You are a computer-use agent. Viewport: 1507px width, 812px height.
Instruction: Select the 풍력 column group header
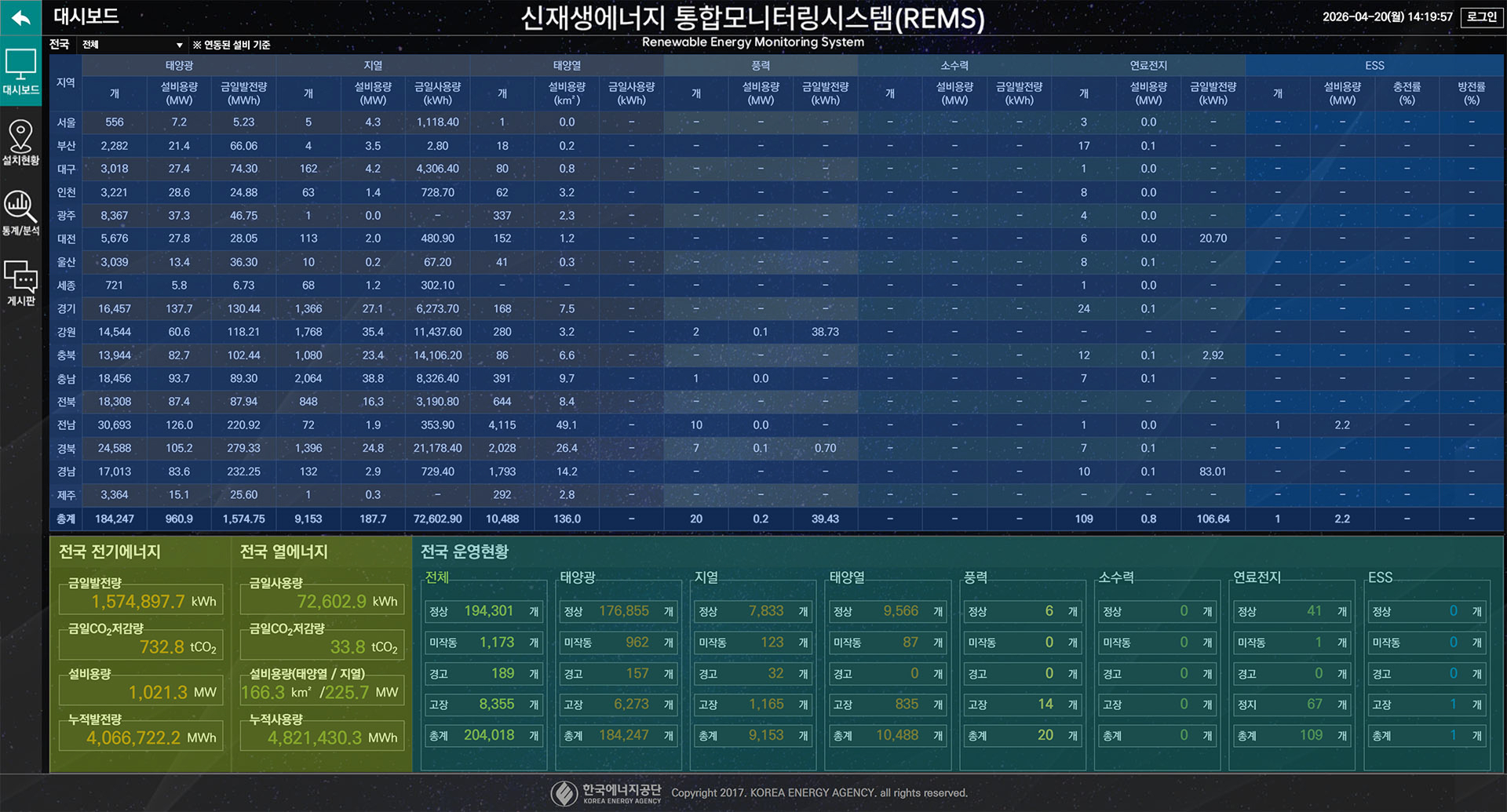[x=761, y=66]
